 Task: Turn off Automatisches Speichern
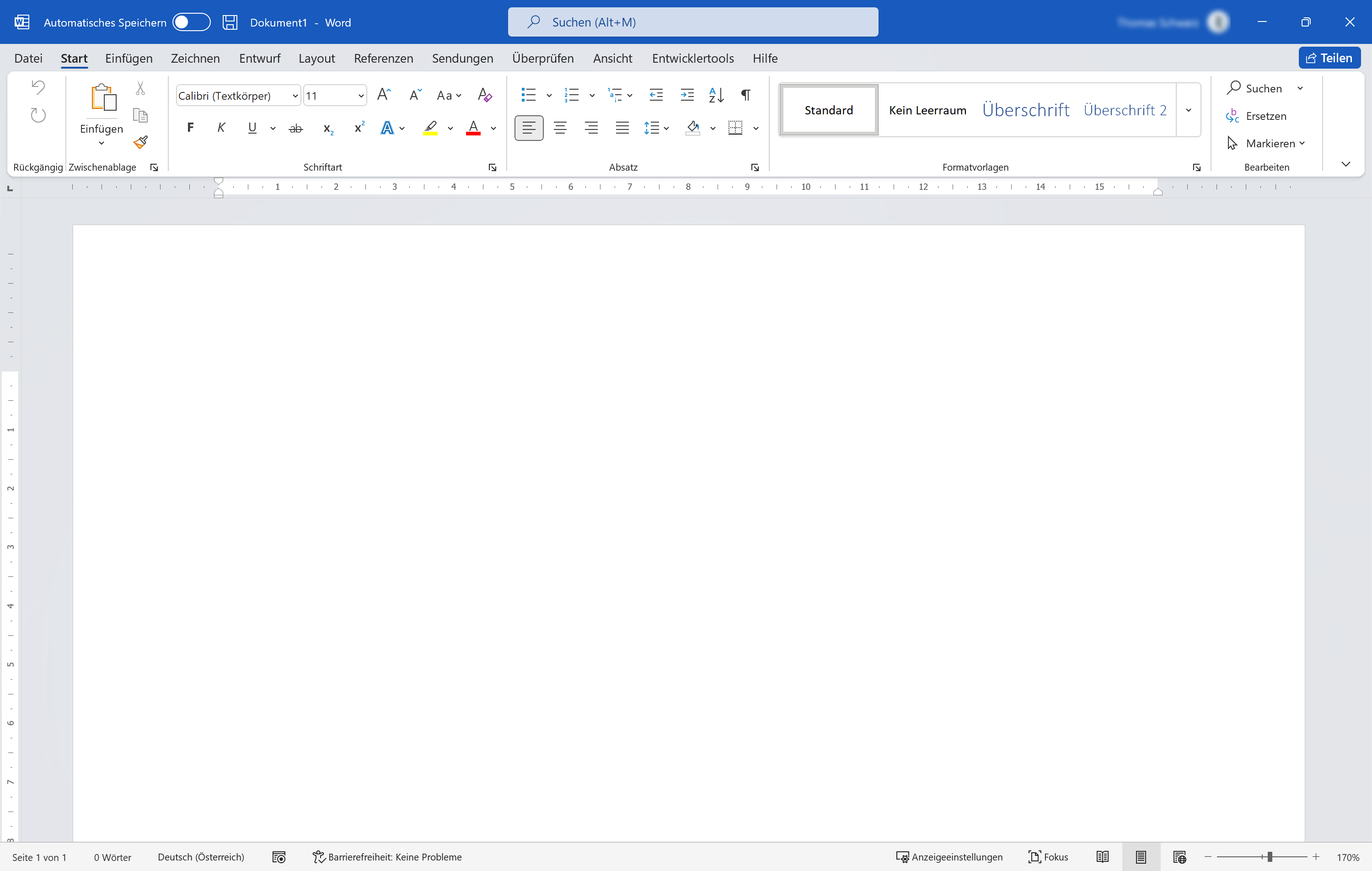pyautogui.click(x=192, y=22)
